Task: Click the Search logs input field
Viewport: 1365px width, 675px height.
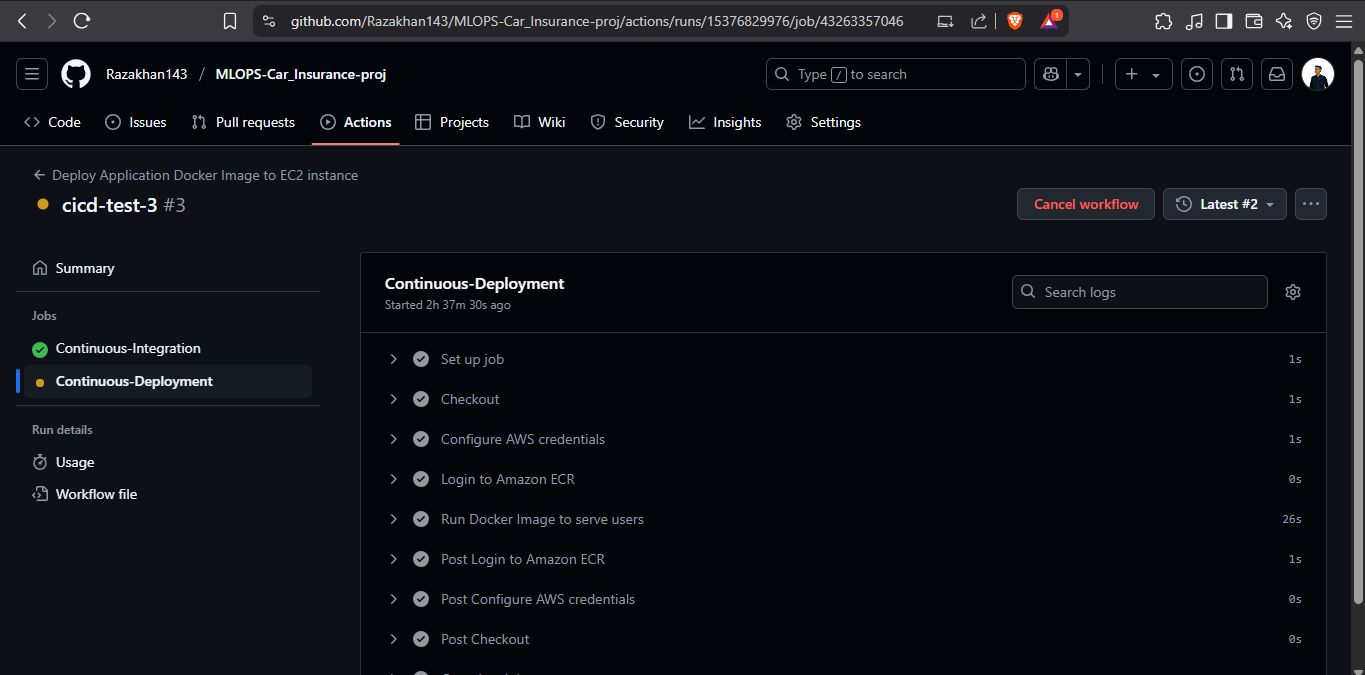Action: tap(1140, 292)
